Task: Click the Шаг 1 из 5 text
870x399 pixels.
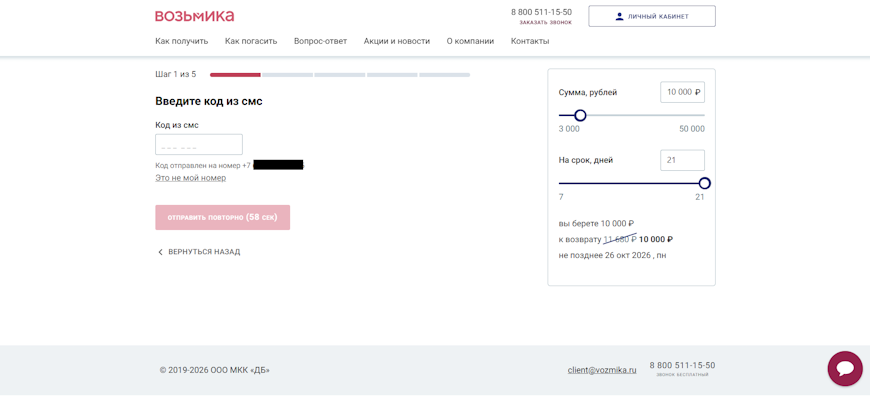Action: point(175,74)
